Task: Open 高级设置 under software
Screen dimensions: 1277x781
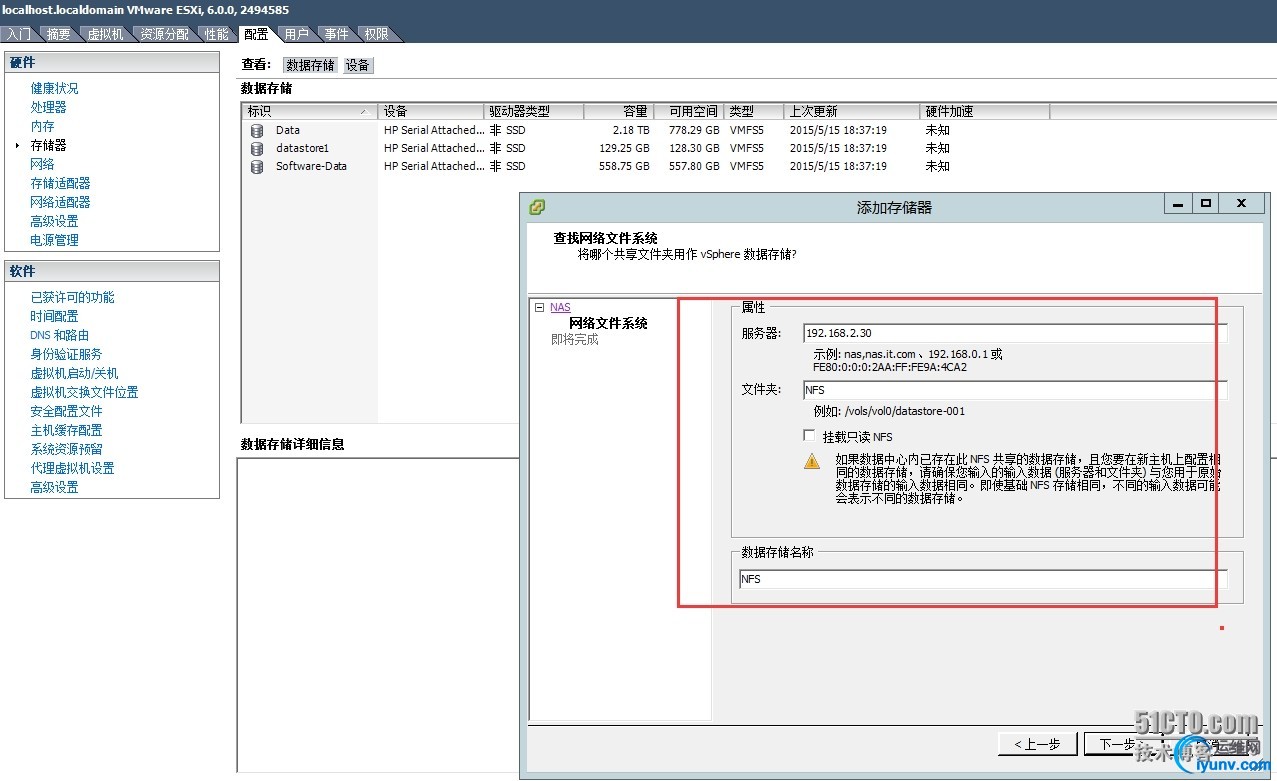Action: pos(54,487)
